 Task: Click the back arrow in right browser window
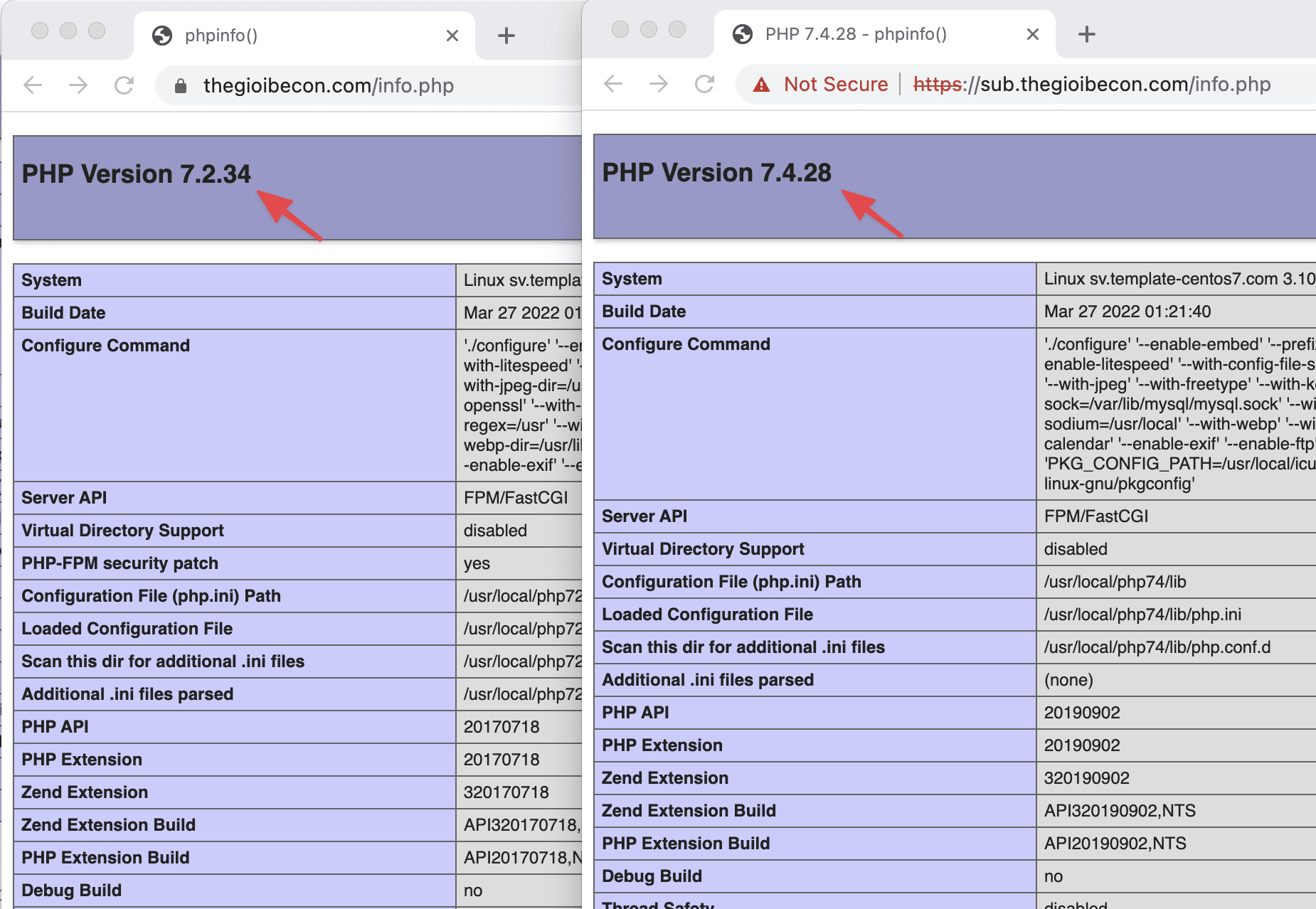pyautogui.click(x=612, y=84)
